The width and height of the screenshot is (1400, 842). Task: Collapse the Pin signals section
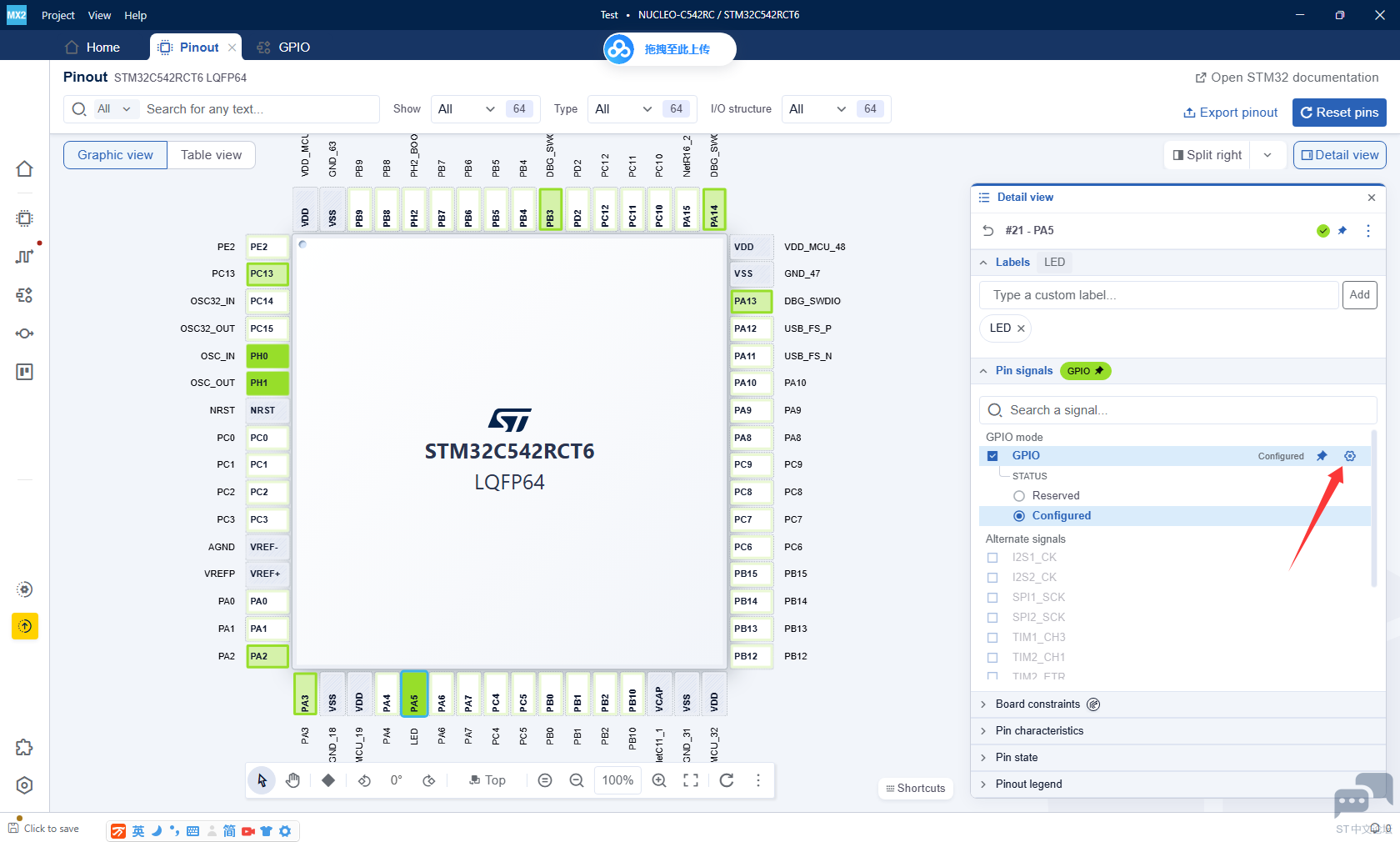(x=984, y=371)
